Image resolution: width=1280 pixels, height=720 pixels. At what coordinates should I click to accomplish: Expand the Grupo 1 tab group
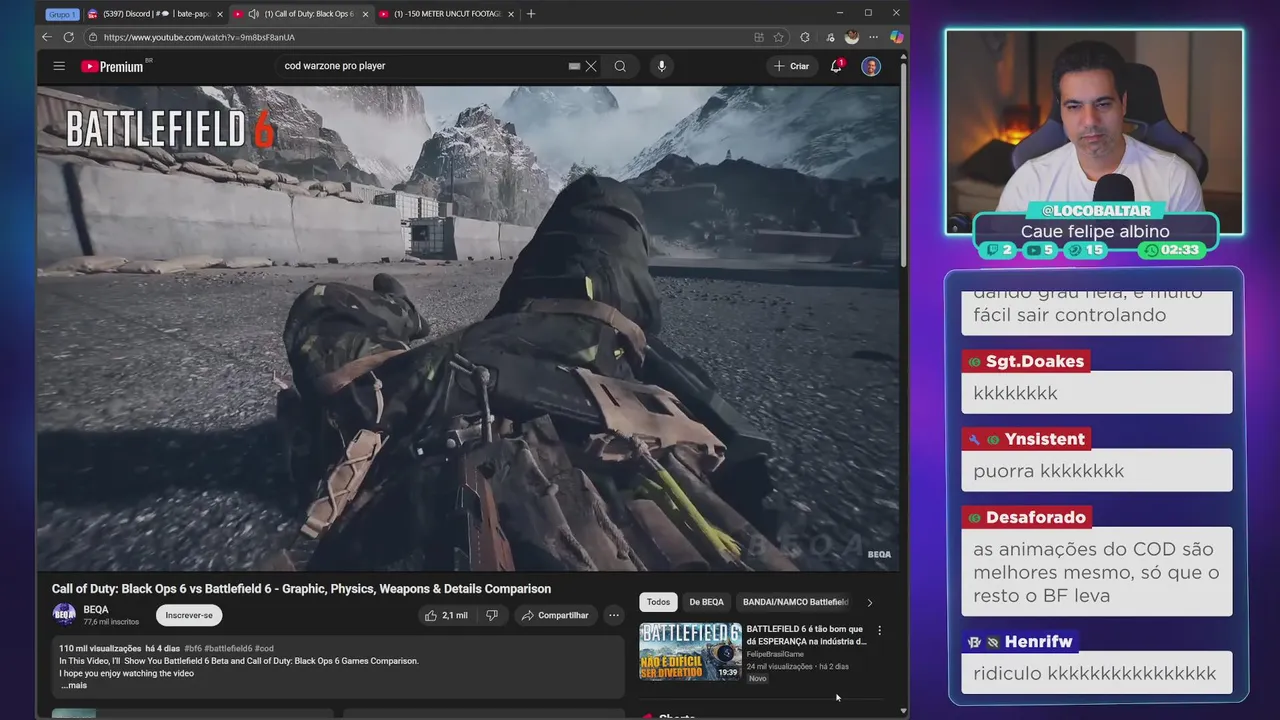61,14
